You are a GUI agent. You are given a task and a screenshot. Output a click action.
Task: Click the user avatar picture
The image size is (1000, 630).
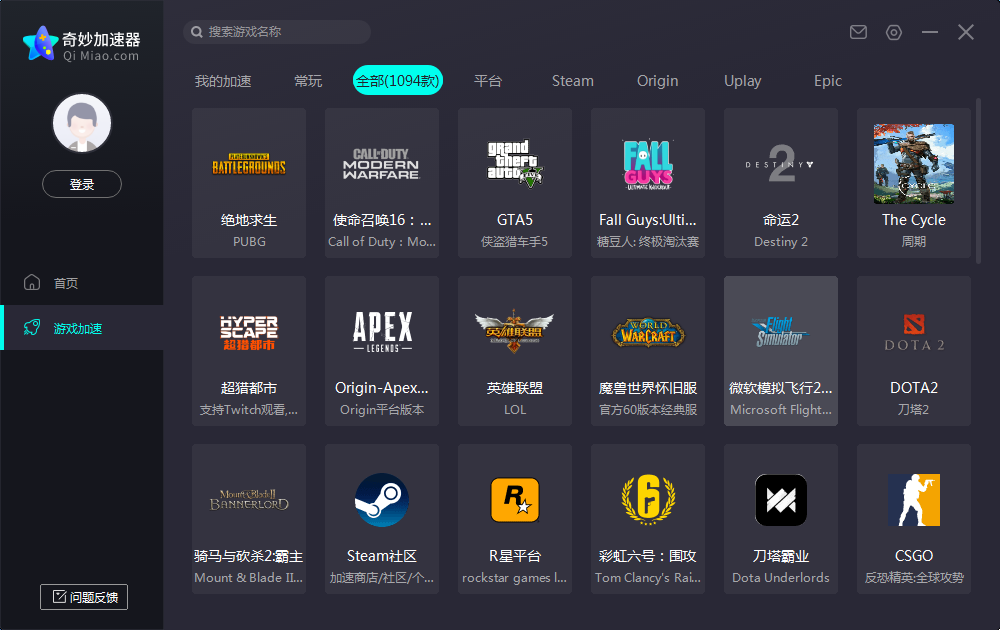click(x=82, y=124)
